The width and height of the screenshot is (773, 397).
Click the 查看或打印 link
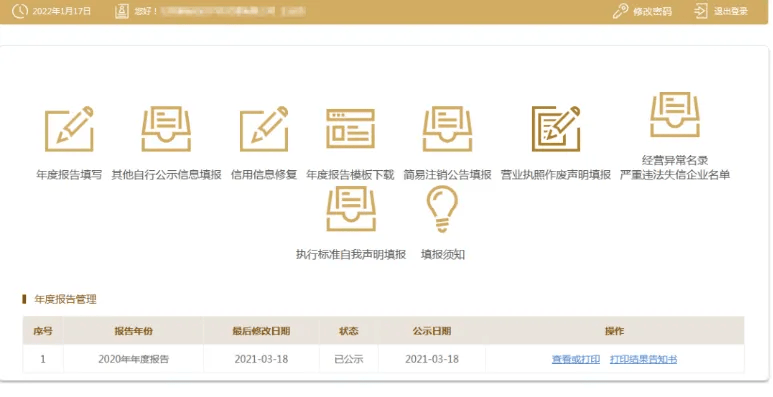[576, 360]
